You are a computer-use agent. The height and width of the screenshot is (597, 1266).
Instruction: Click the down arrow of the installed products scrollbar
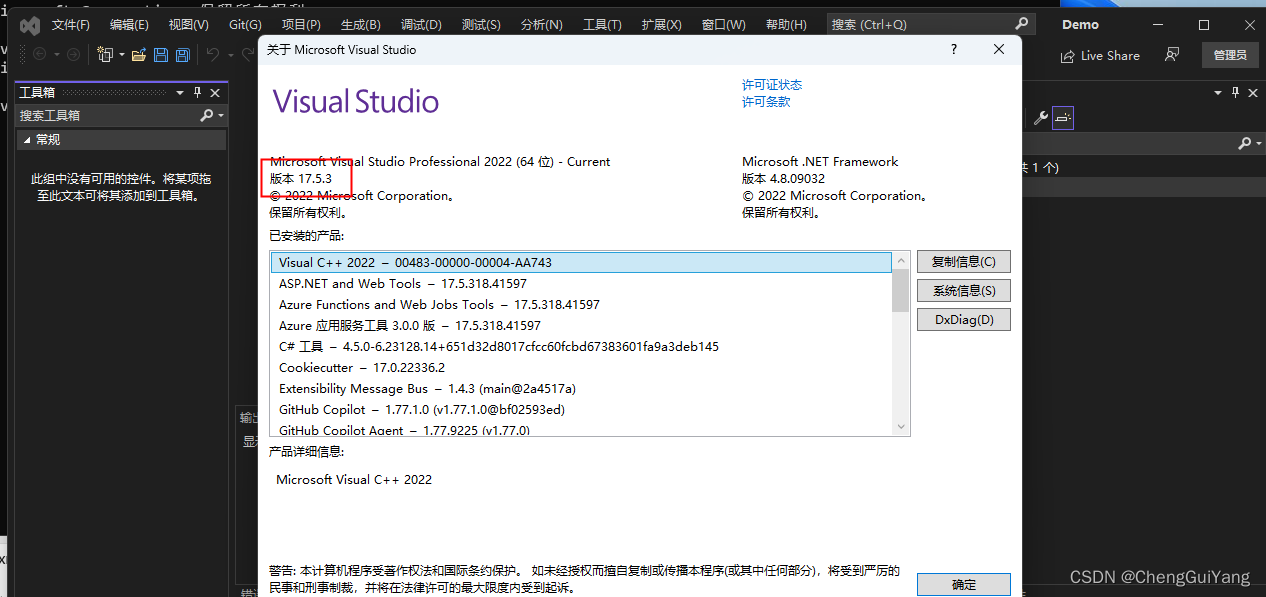coord(901,427)
